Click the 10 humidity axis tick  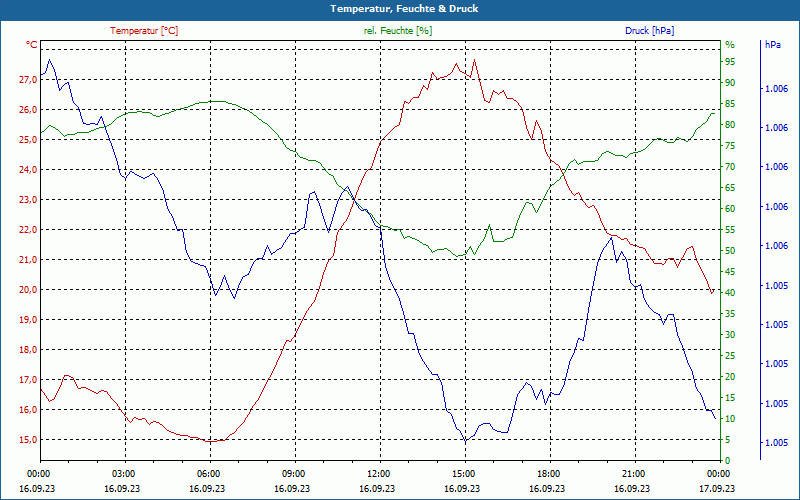(730, 419)
